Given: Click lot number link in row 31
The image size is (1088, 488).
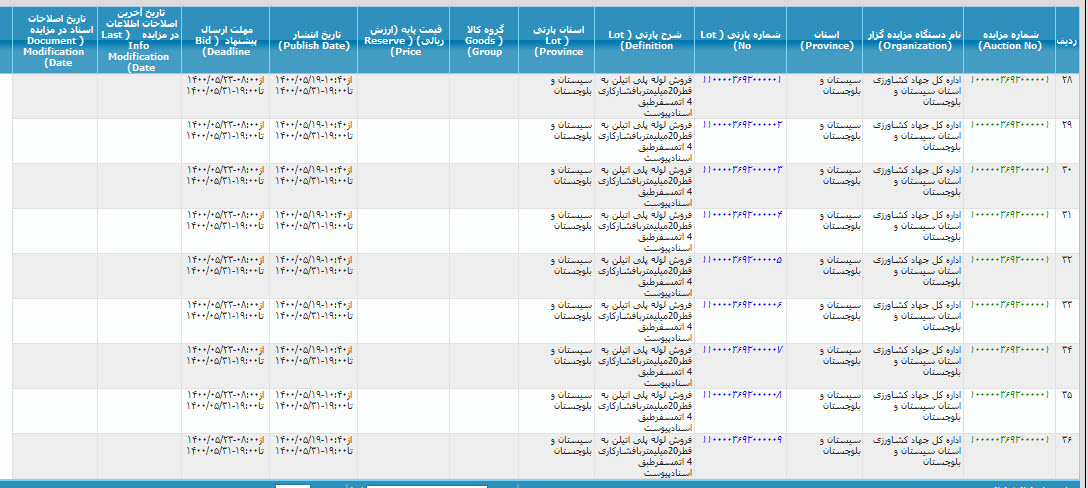Looking at the screenshot, I should 741,214.
